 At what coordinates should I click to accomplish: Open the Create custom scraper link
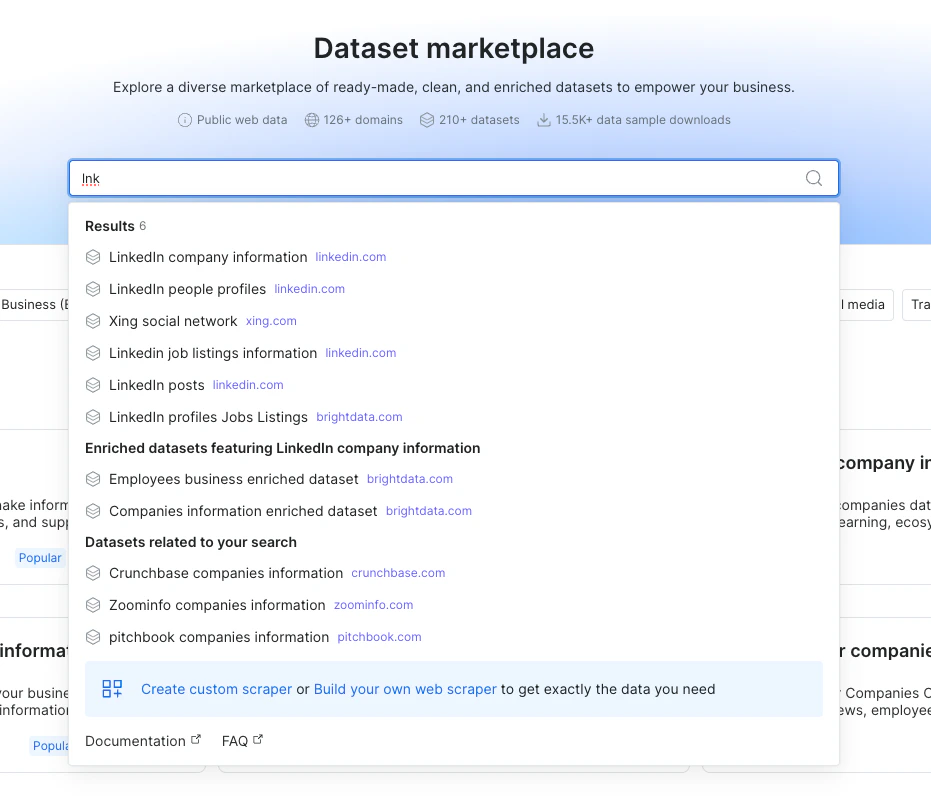(216, 689)
